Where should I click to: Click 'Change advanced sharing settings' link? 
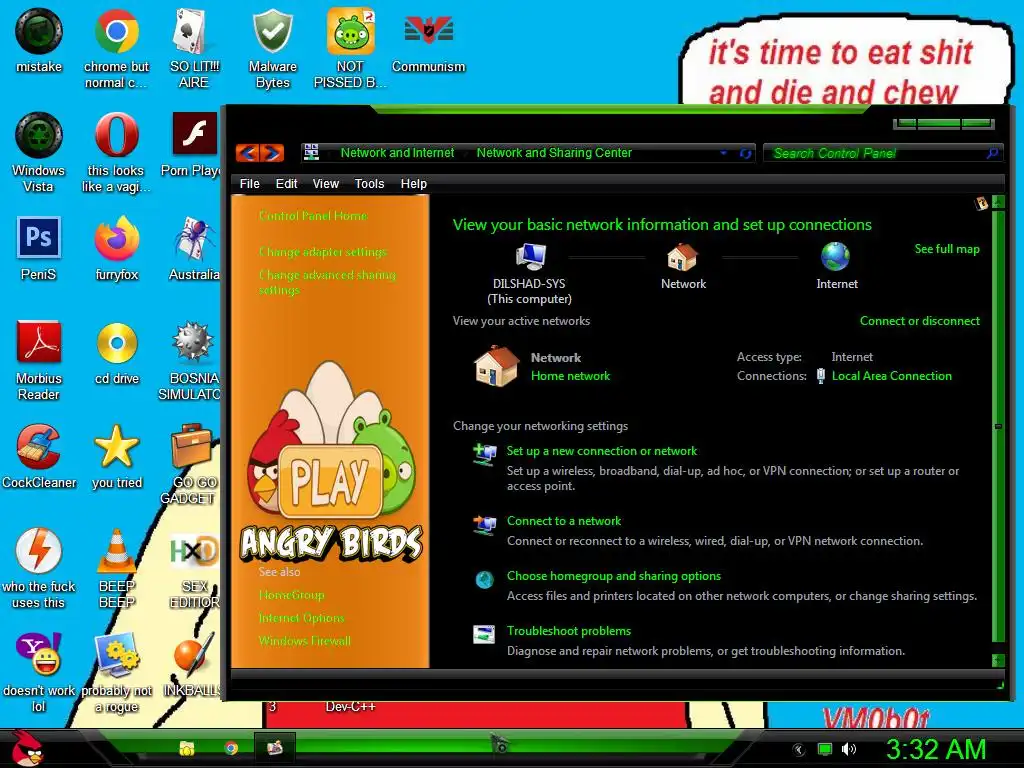click(327, 282)
